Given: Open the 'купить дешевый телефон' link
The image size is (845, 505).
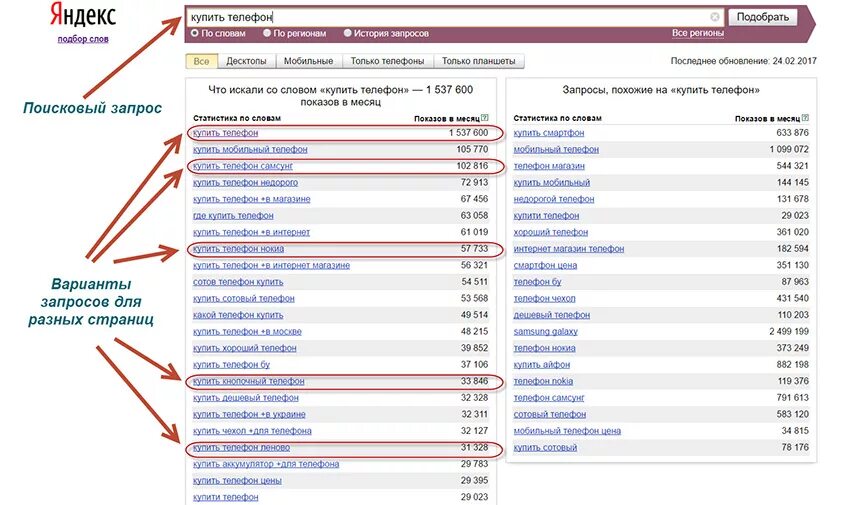Looking at the screenshot, I should tap(246, 398).
